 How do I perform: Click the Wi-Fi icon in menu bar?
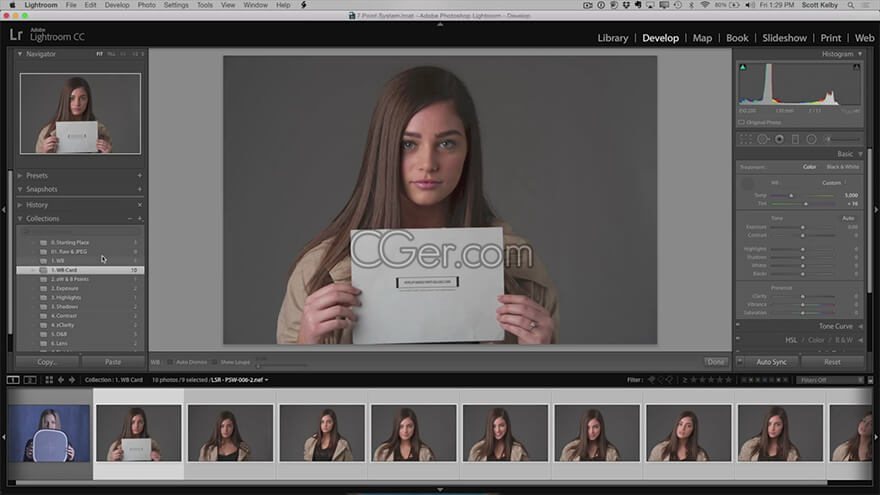(705, 5)
